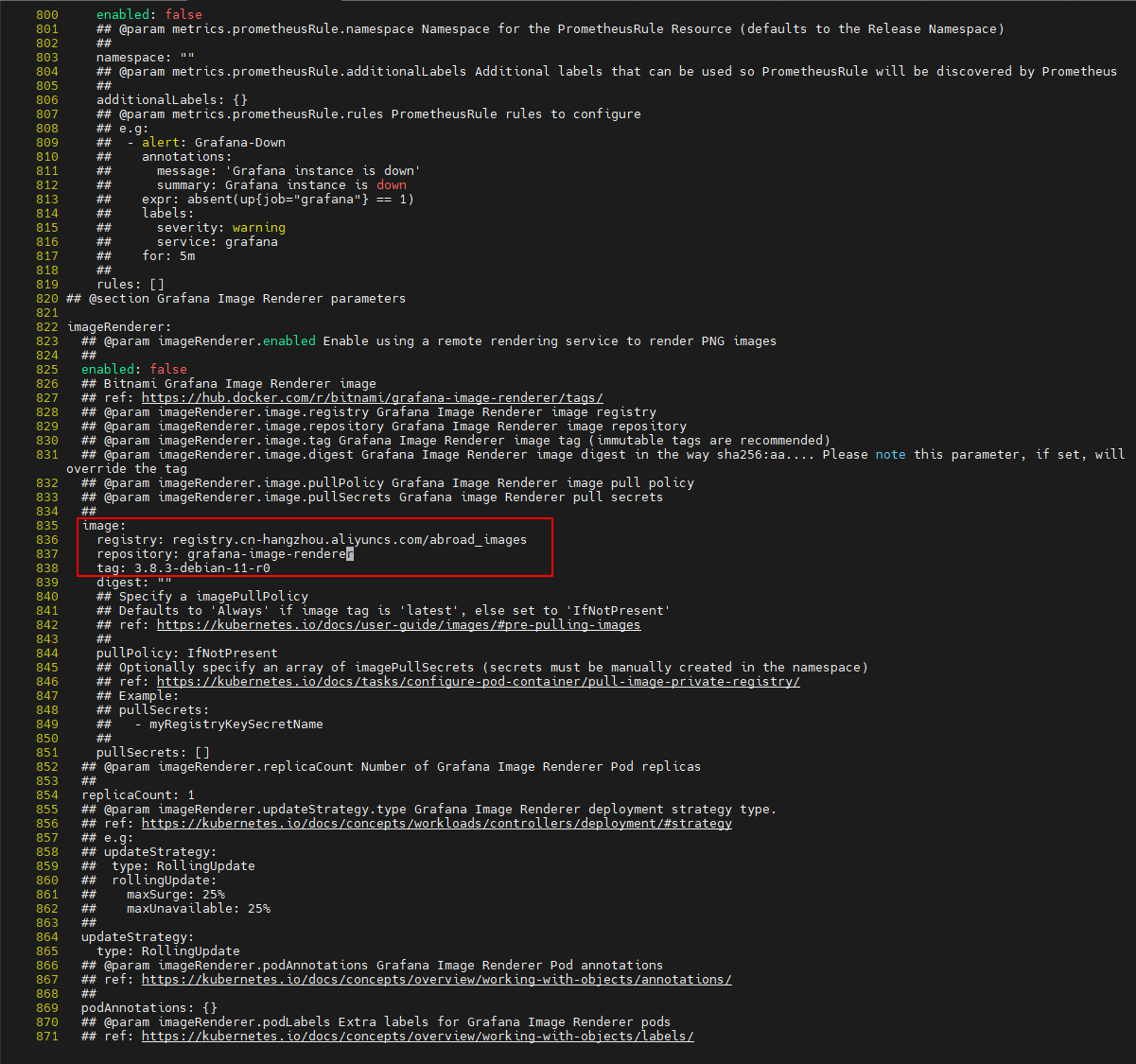Click the '@section Grafana Image Renderer parameters' line
The image size is (1136, 1064).
pos(236,299)
